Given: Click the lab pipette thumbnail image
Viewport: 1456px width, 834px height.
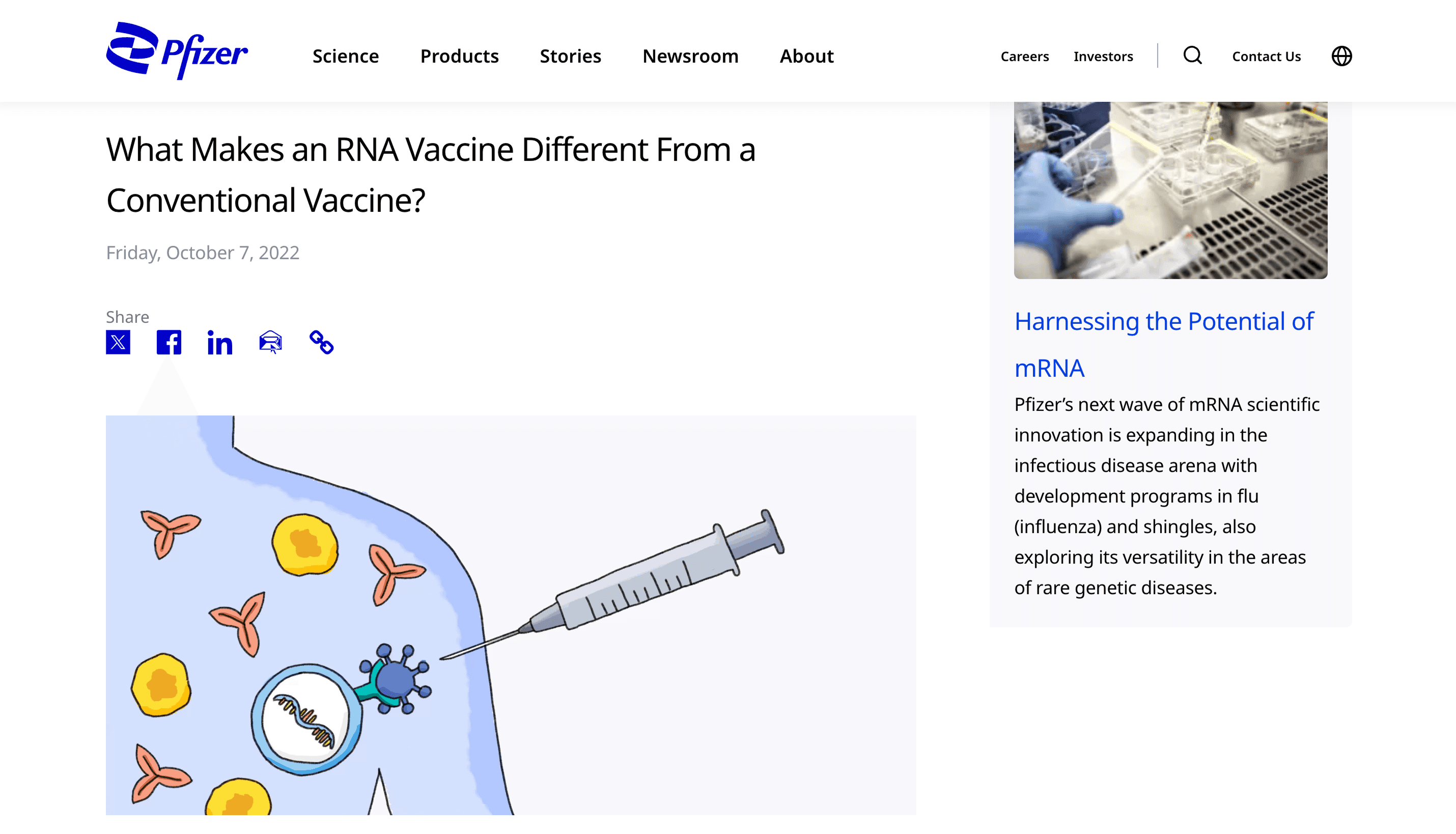Looking at the screenshot, I should 1170,190.
